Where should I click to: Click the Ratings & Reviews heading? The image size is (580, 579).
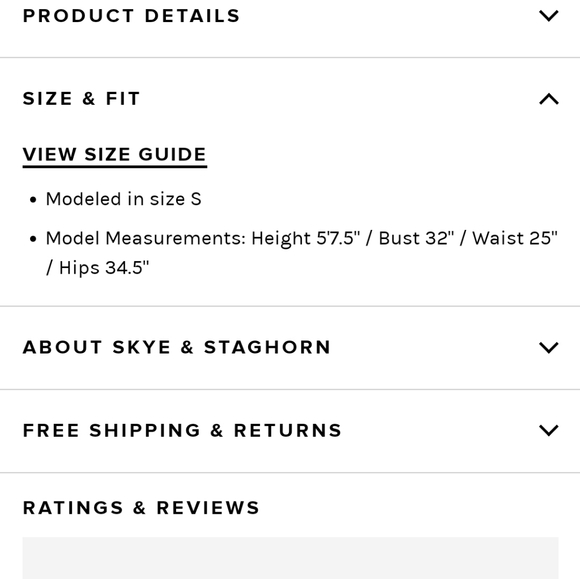point(141,508)
